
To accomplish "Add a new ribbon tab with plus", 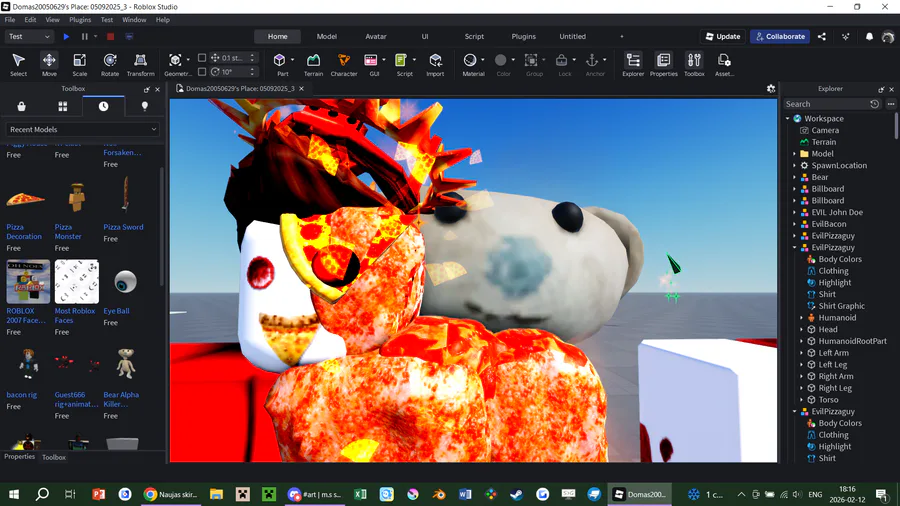I will [621, 36].
